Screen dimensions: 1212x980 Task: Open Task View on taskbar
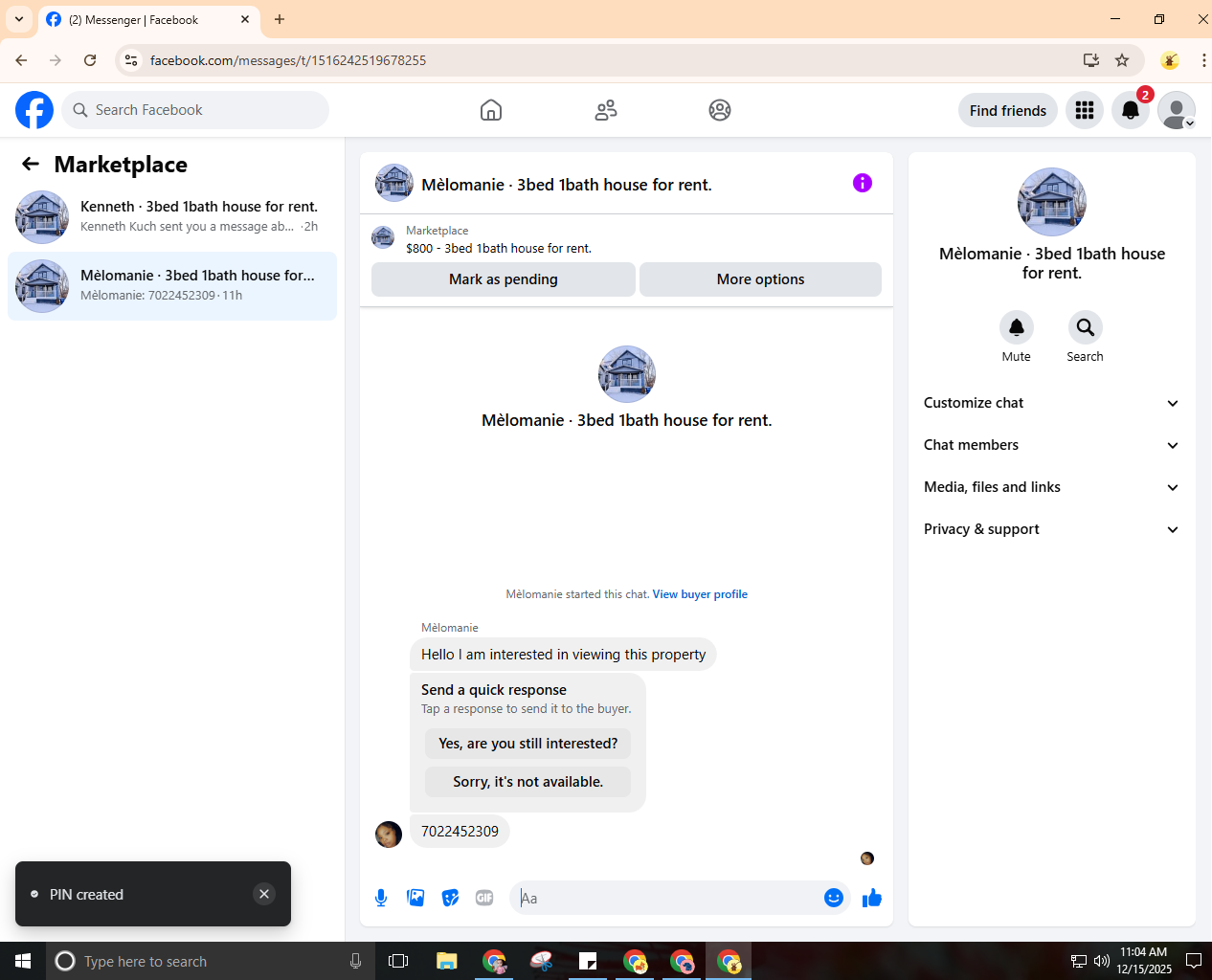coord(398,961)
